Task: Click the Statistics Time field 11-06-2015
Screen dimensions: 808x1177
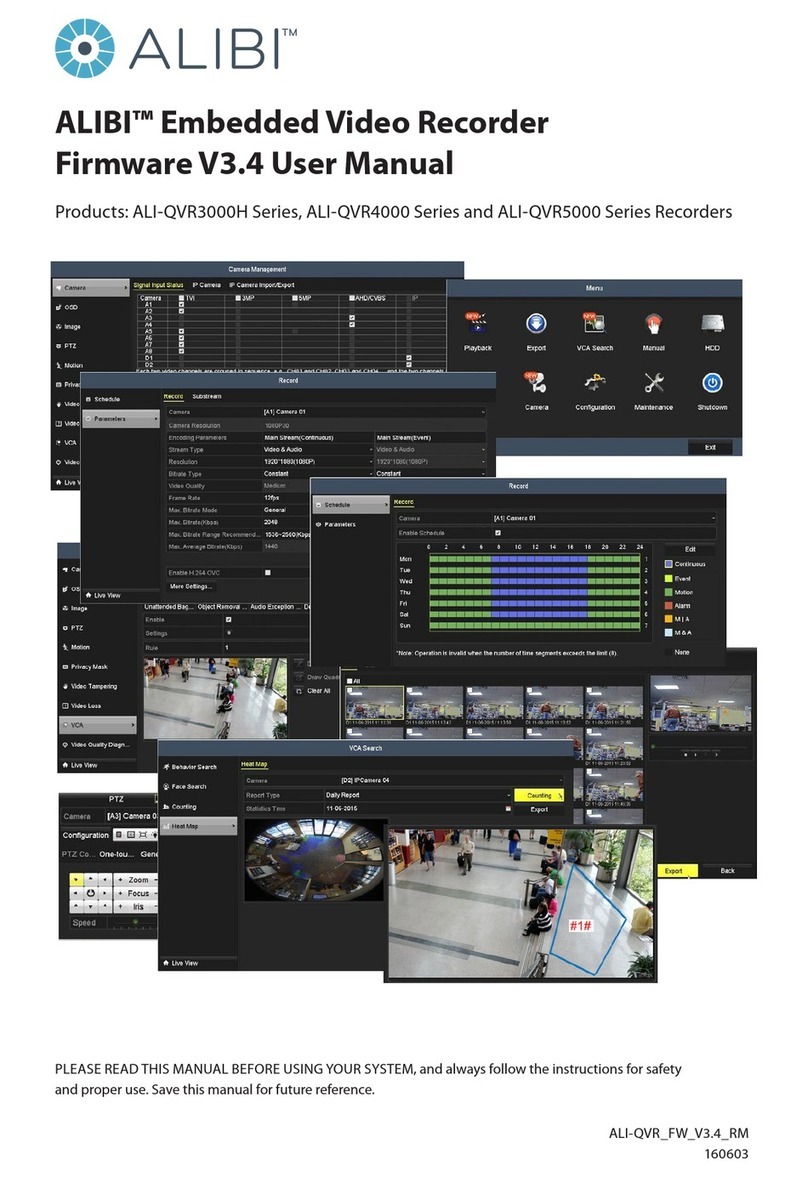Action: pos(418,809)
